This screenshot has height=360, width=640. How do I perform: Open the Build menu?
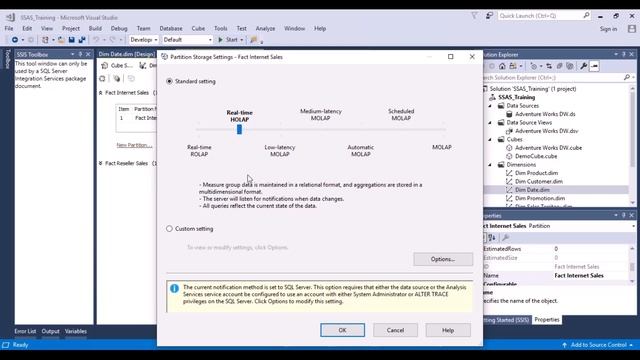point(95,29)
